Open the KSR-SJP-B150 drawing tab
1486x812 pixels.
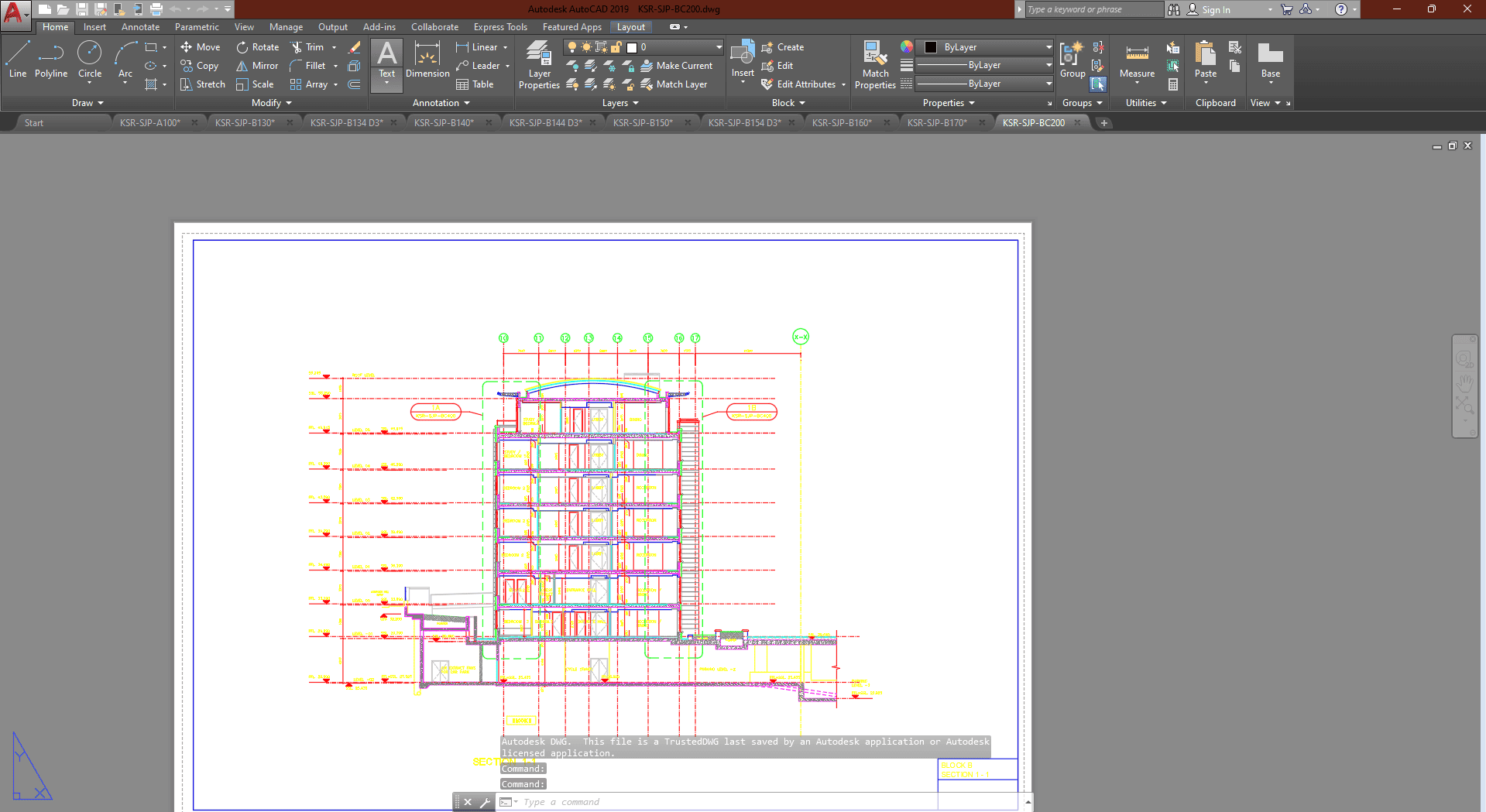(x=643, y=122)
